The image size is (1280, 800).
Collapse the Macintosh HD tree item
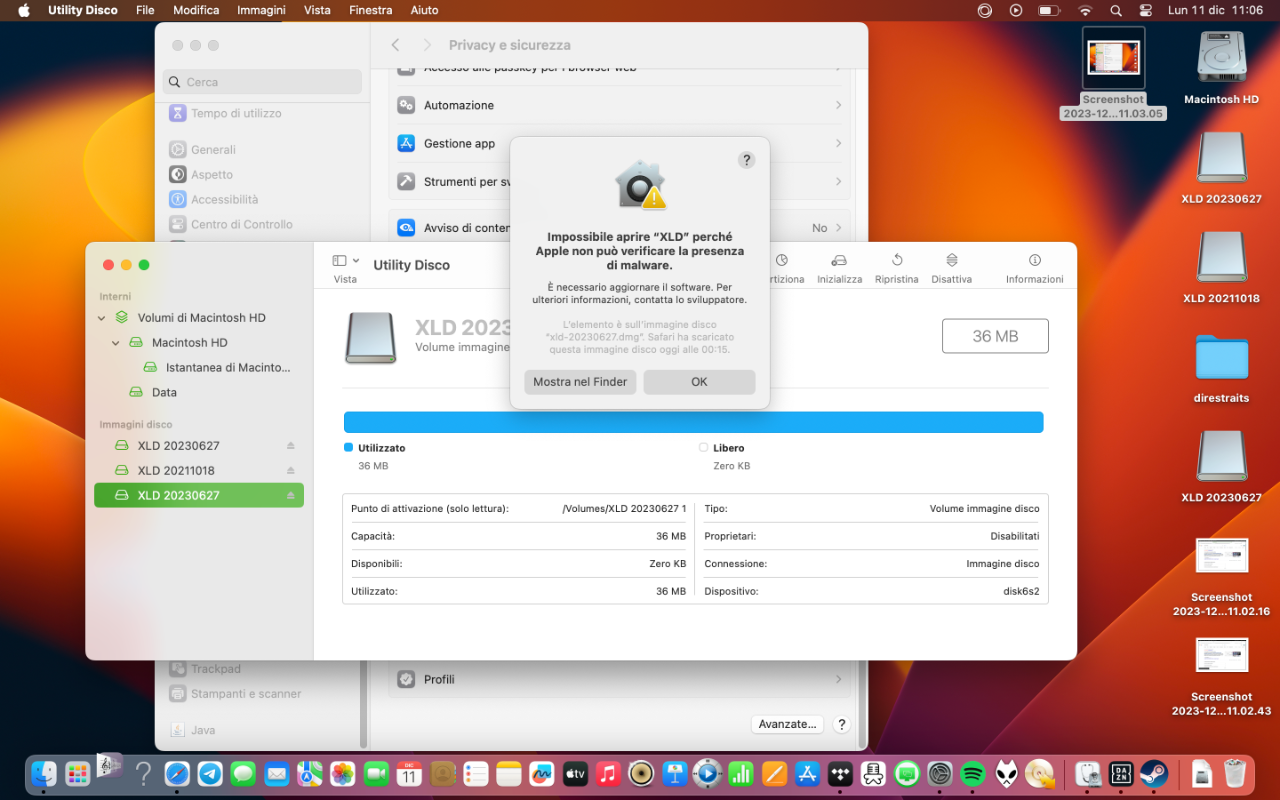(x=116, y=343)
